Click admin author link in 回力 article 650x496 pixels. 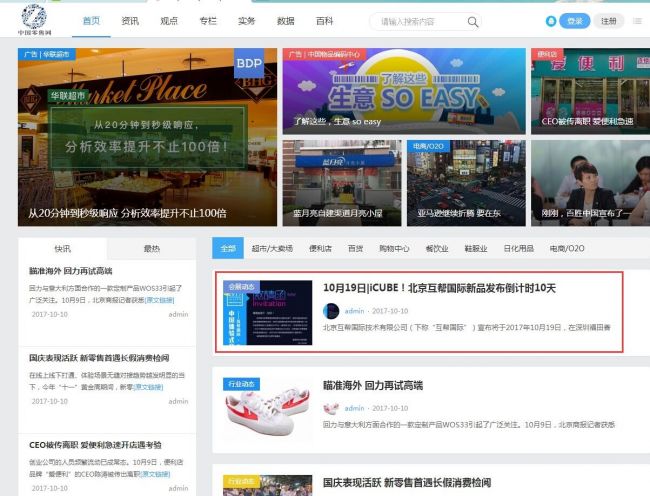tap(354, 408)
